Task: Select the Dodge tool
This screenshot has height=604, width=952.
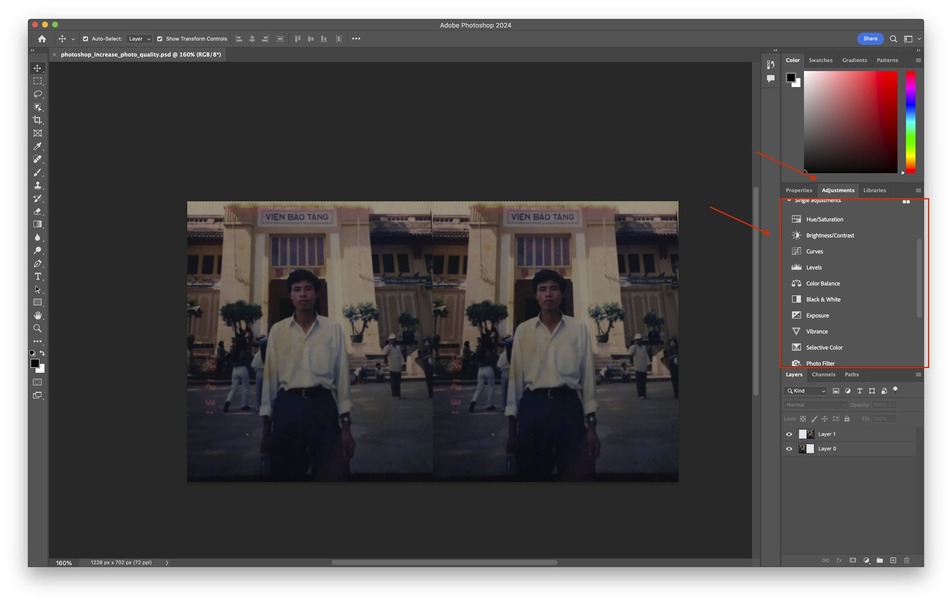Action: 38,250
